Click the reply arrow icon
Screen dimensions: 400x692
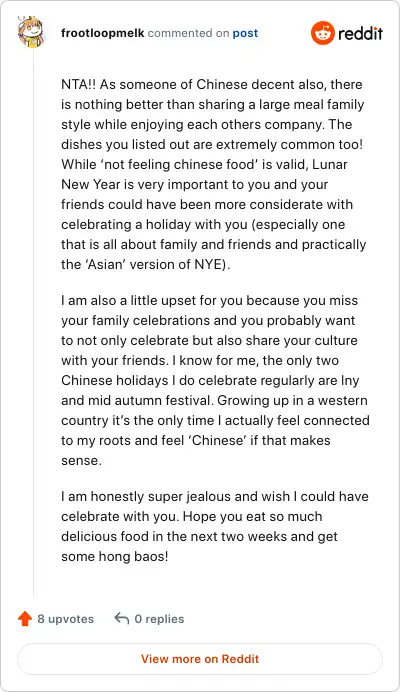[x=121, y=618]
